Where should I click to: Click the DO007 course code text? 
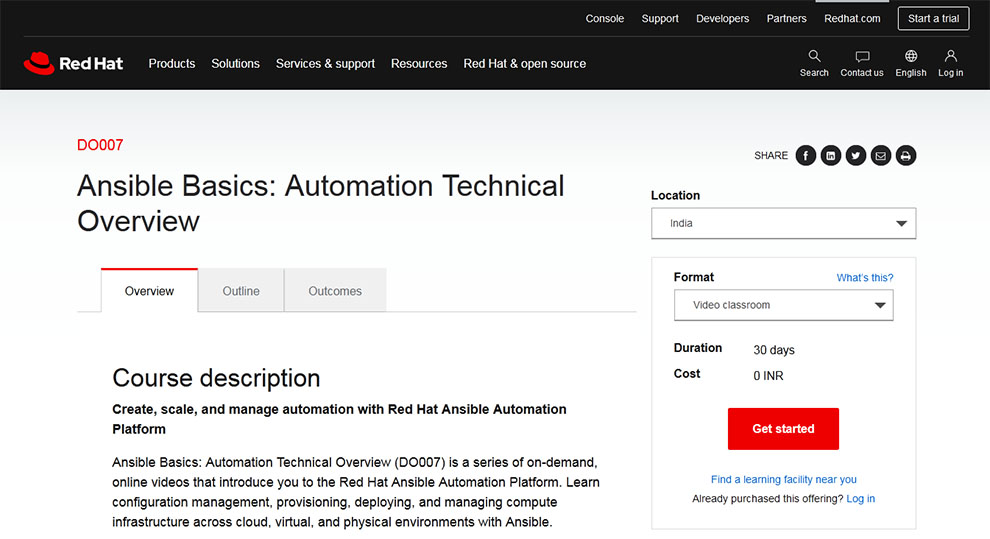100,145
